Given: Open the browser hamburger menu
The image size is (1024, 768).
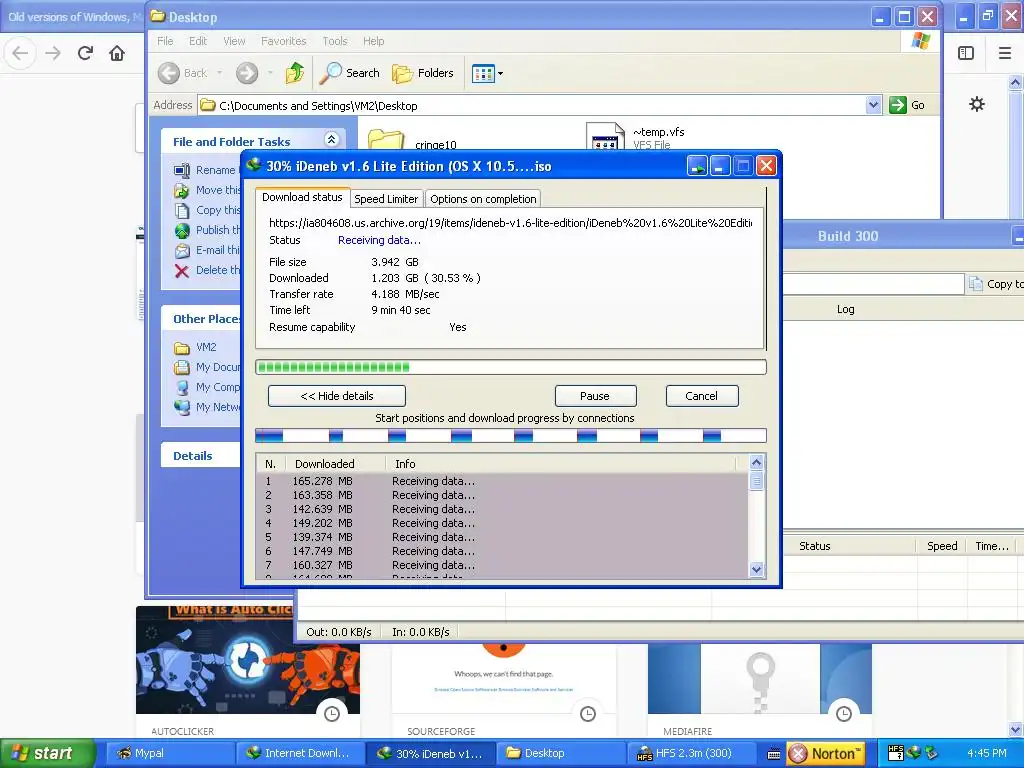Looking at the screenshot, I should [x=1005, y=53].
